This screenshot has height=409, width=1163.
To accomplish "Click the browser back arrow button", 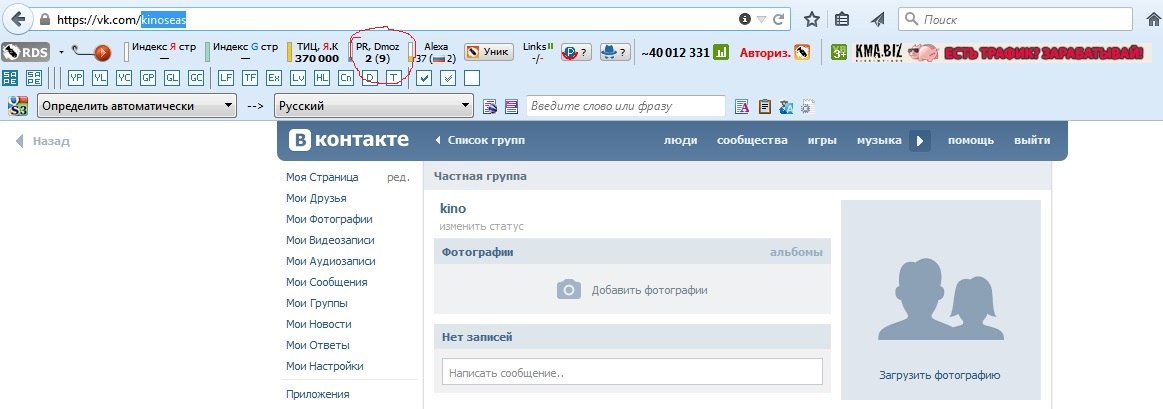I will tap(18, 19).
